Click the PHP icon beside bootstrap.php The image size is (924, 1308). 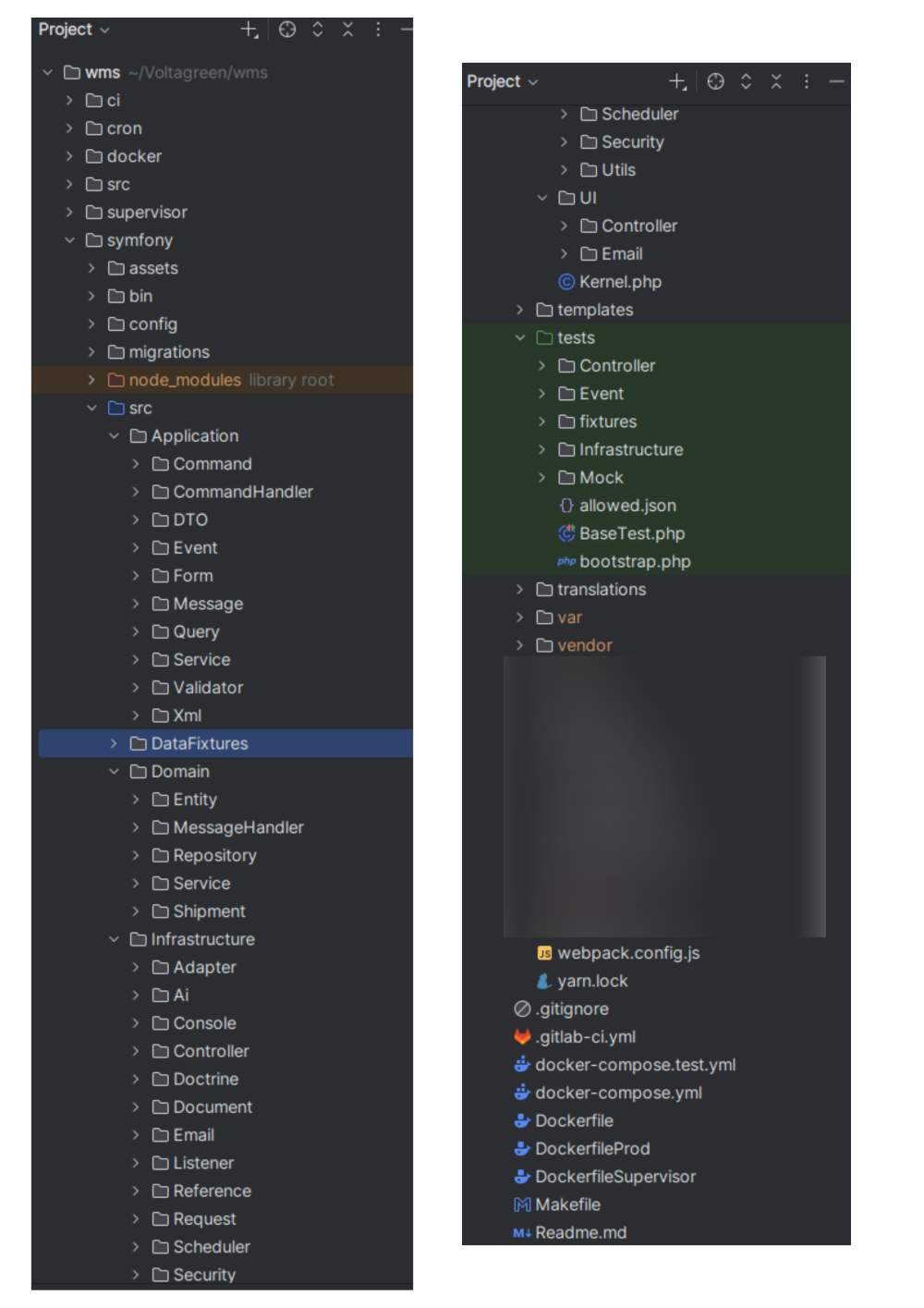(566, 561)
